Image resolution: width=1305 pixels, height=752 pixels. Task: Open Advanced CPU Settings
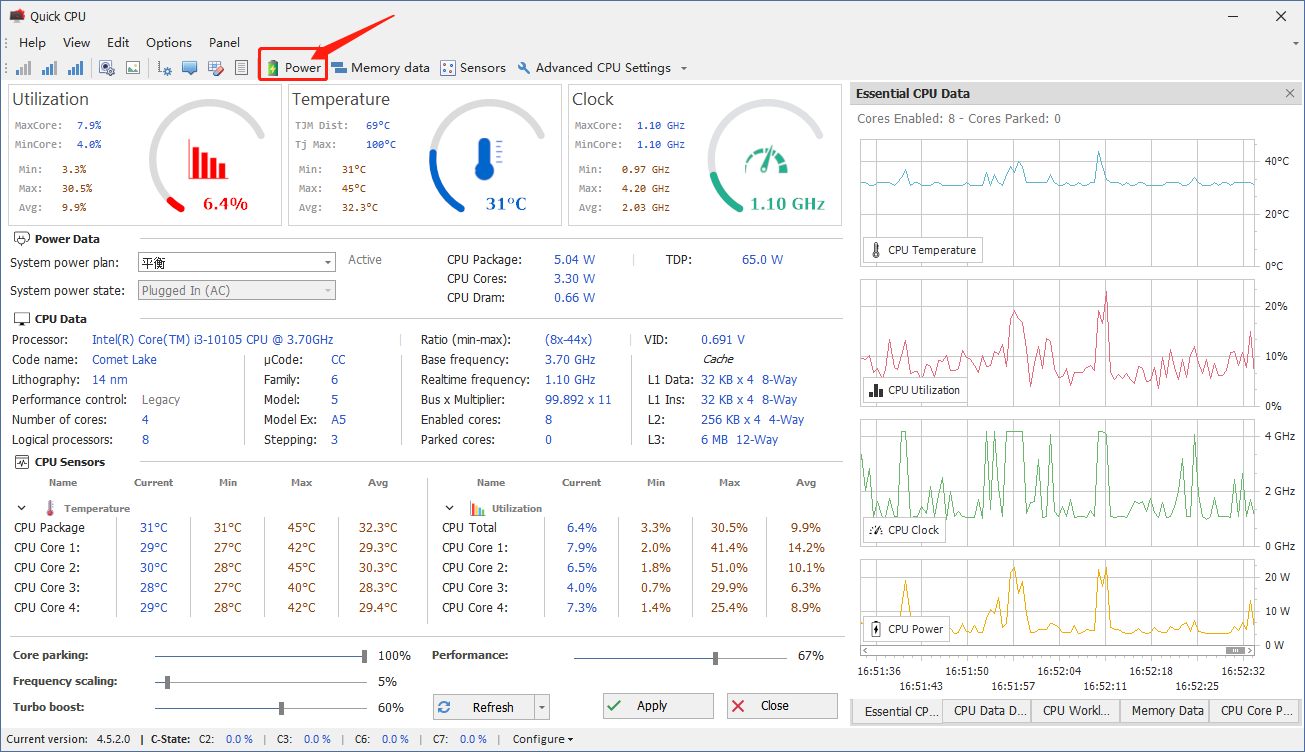coord(594,68)
